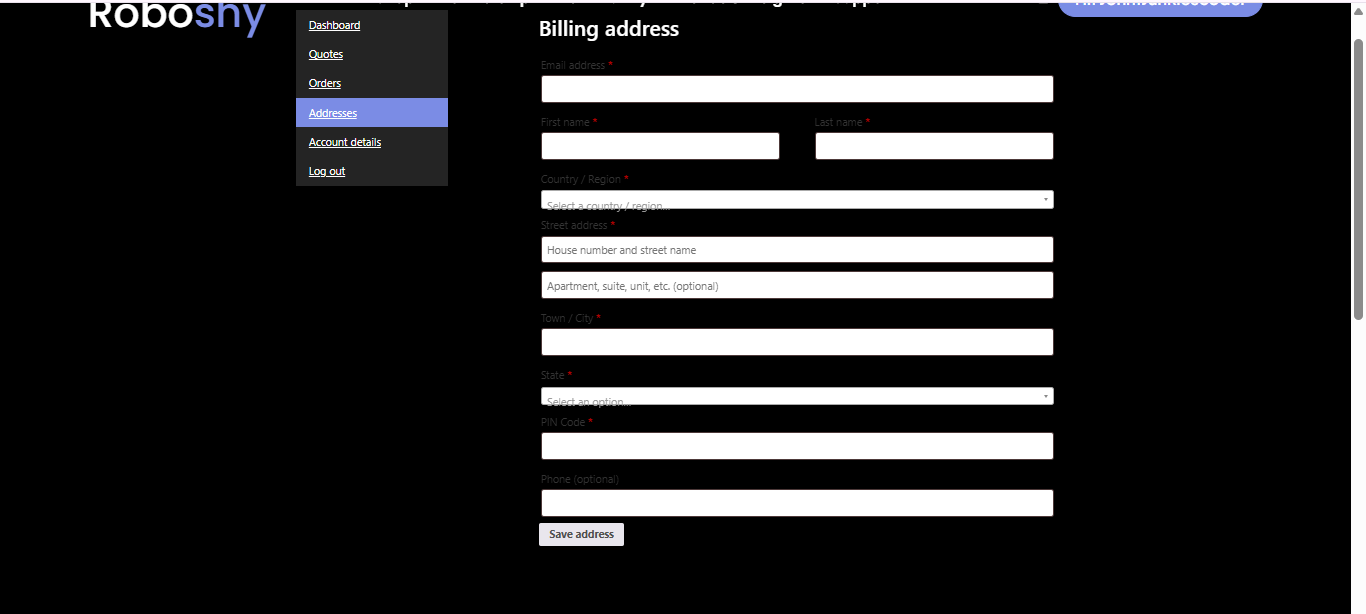Open the Country / Region dropdown

click(x=797, y=199)
